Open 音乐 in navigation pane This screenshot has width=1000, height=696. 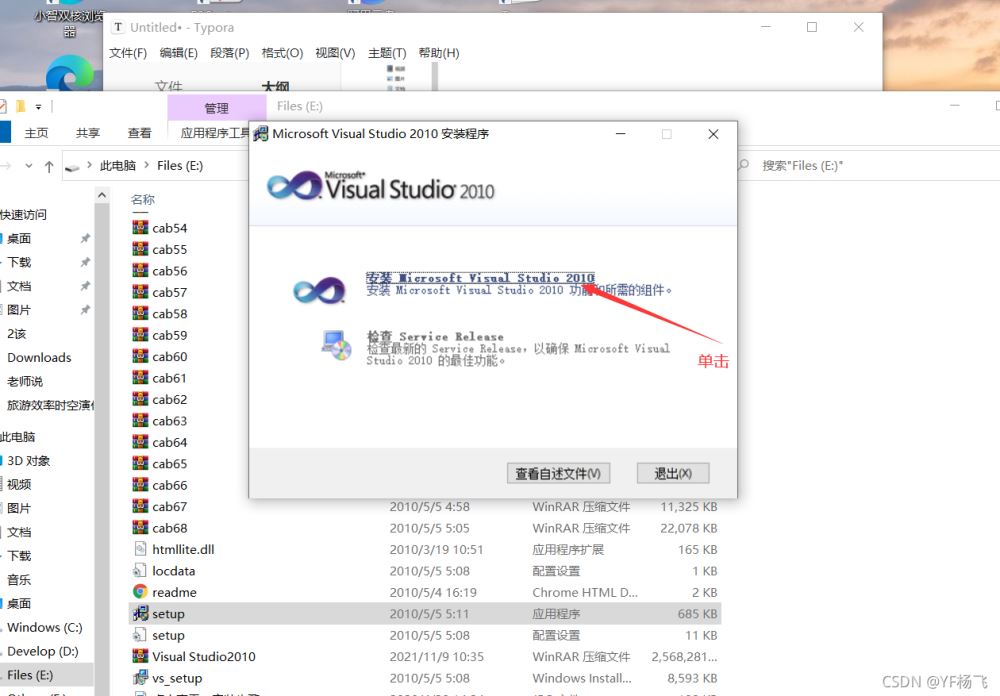click(x=19, y=579)
